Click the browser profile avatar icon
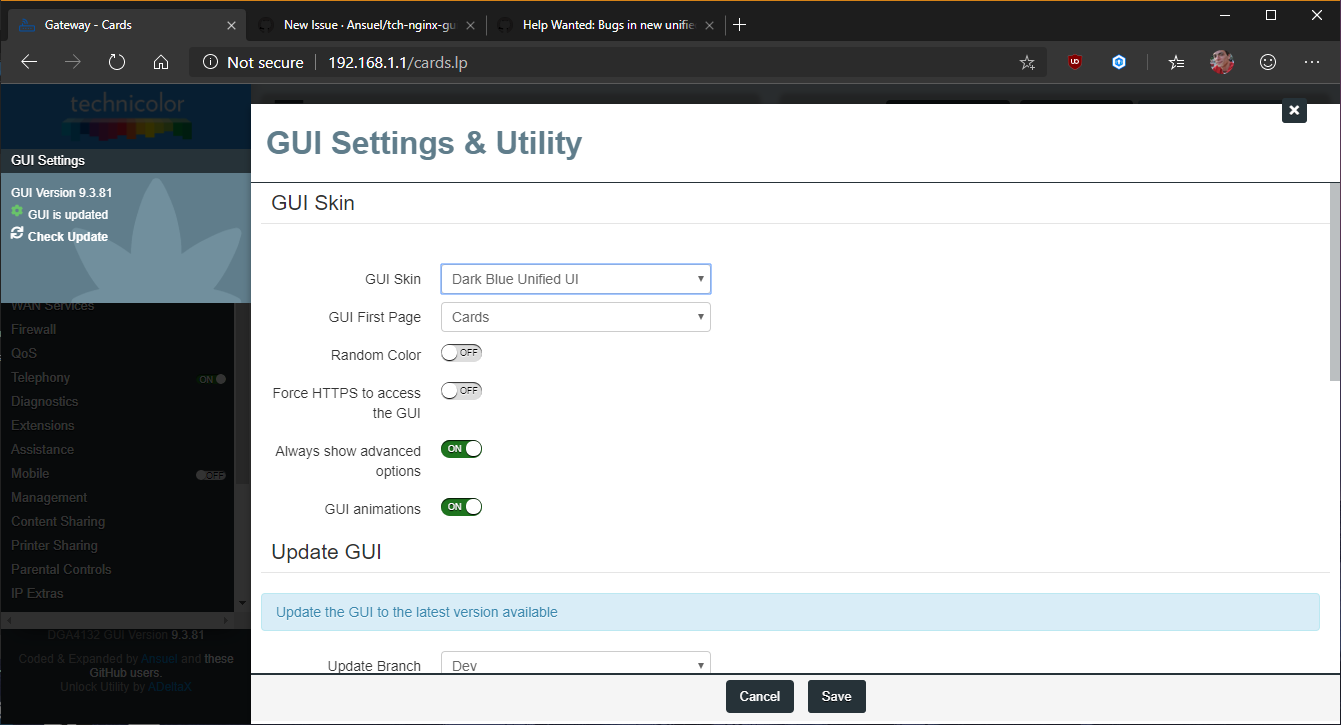1341x725 pixels. pyautogui.click(x=1221, y=61)
